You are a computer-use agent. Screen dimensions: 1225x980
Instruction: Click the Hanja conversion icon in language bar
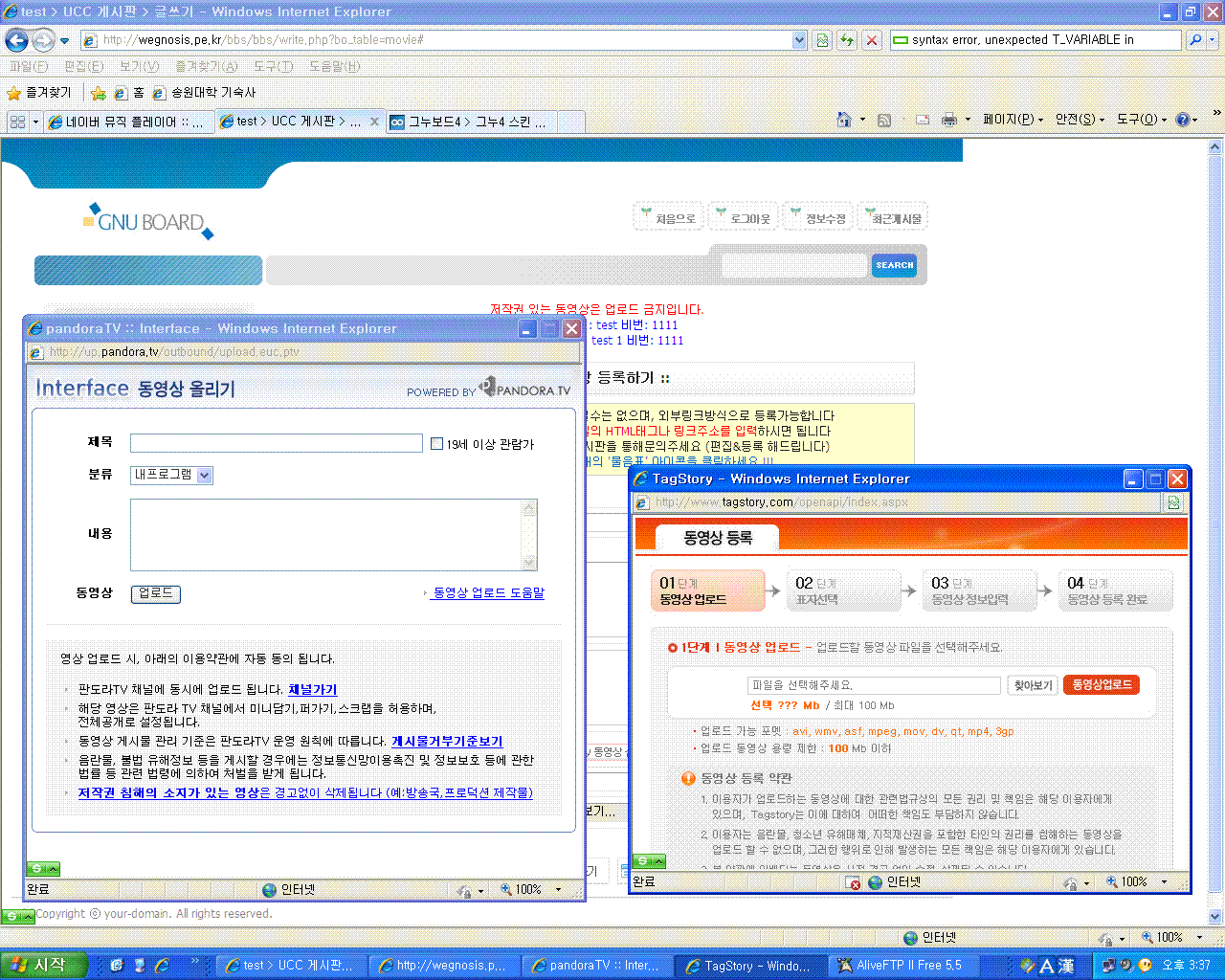tap(1066, 966)
